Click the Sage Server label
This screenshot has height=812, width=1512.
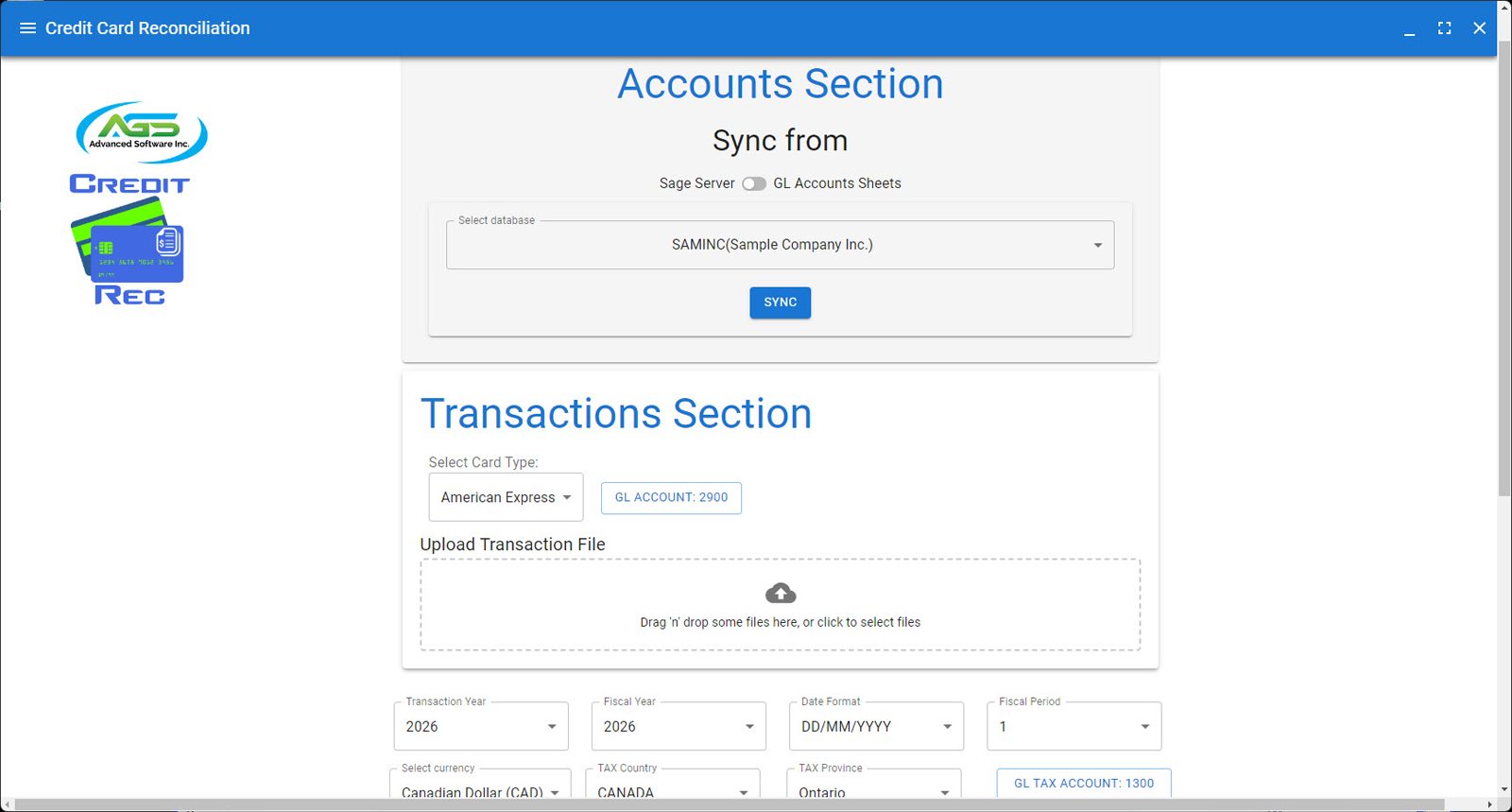coord(696,183)
